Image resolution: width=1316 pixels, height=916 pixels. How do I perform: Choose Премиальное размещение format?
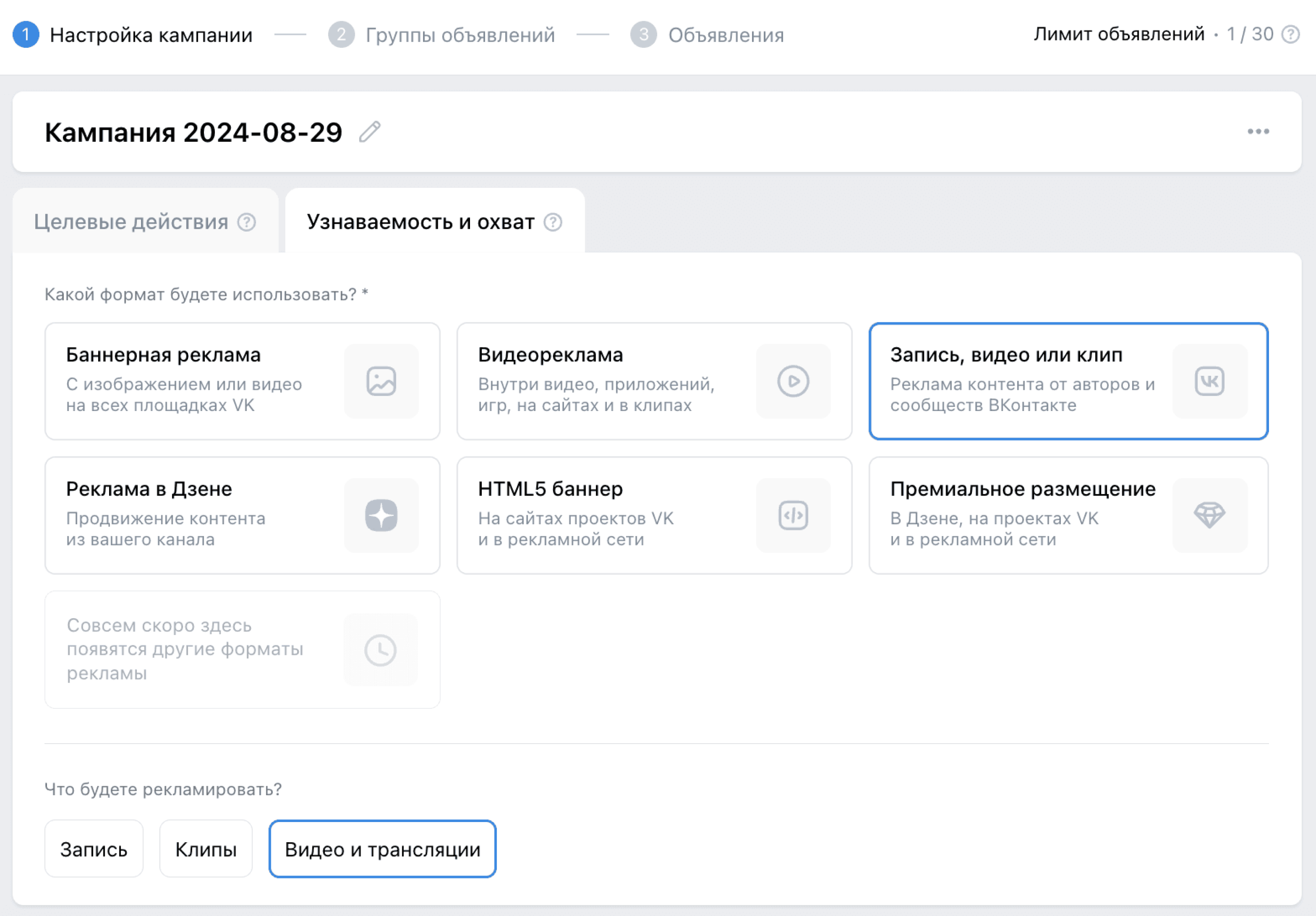point(1068,515)
